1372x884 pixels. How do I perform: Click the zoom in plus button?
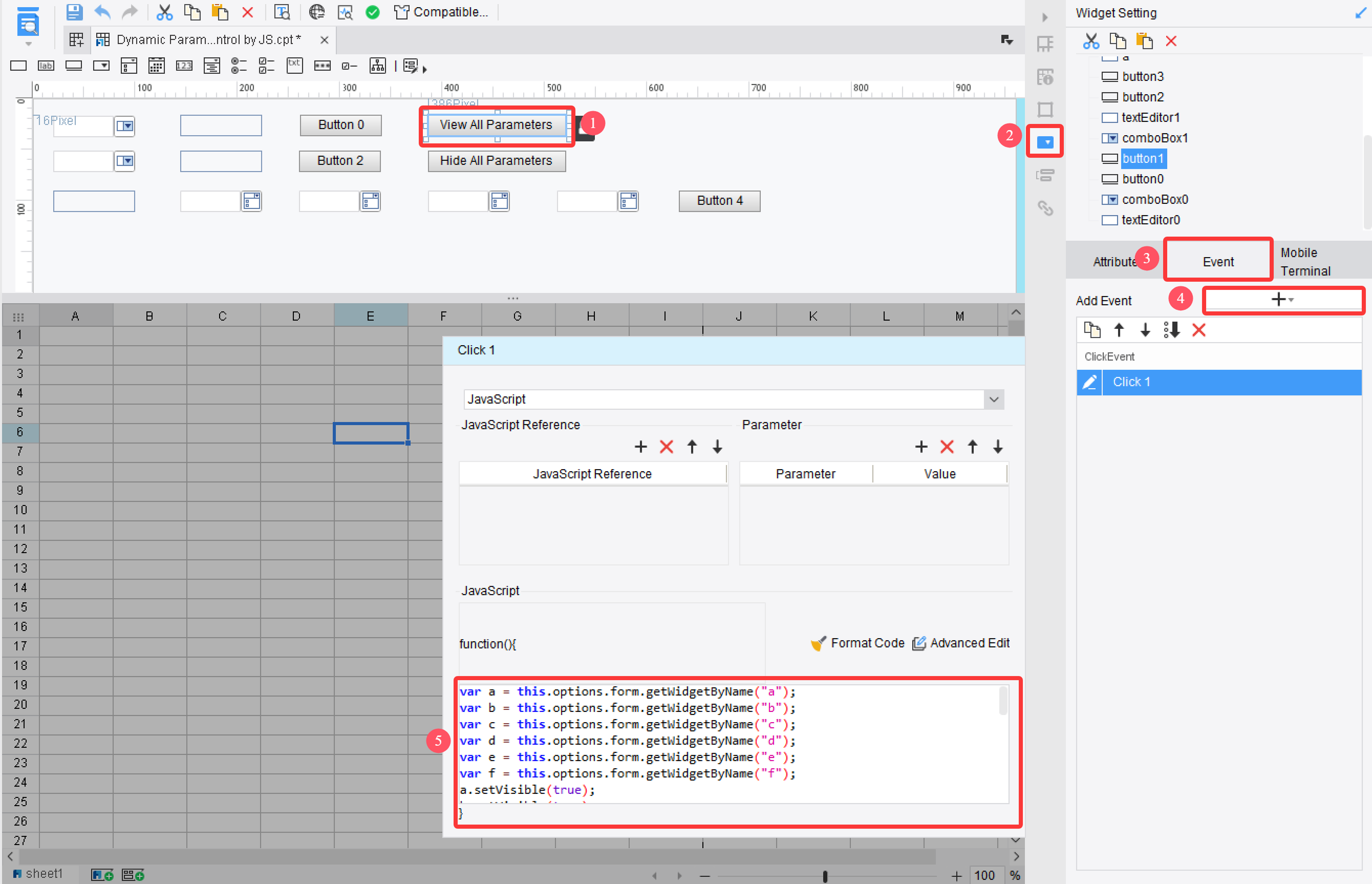956,876
